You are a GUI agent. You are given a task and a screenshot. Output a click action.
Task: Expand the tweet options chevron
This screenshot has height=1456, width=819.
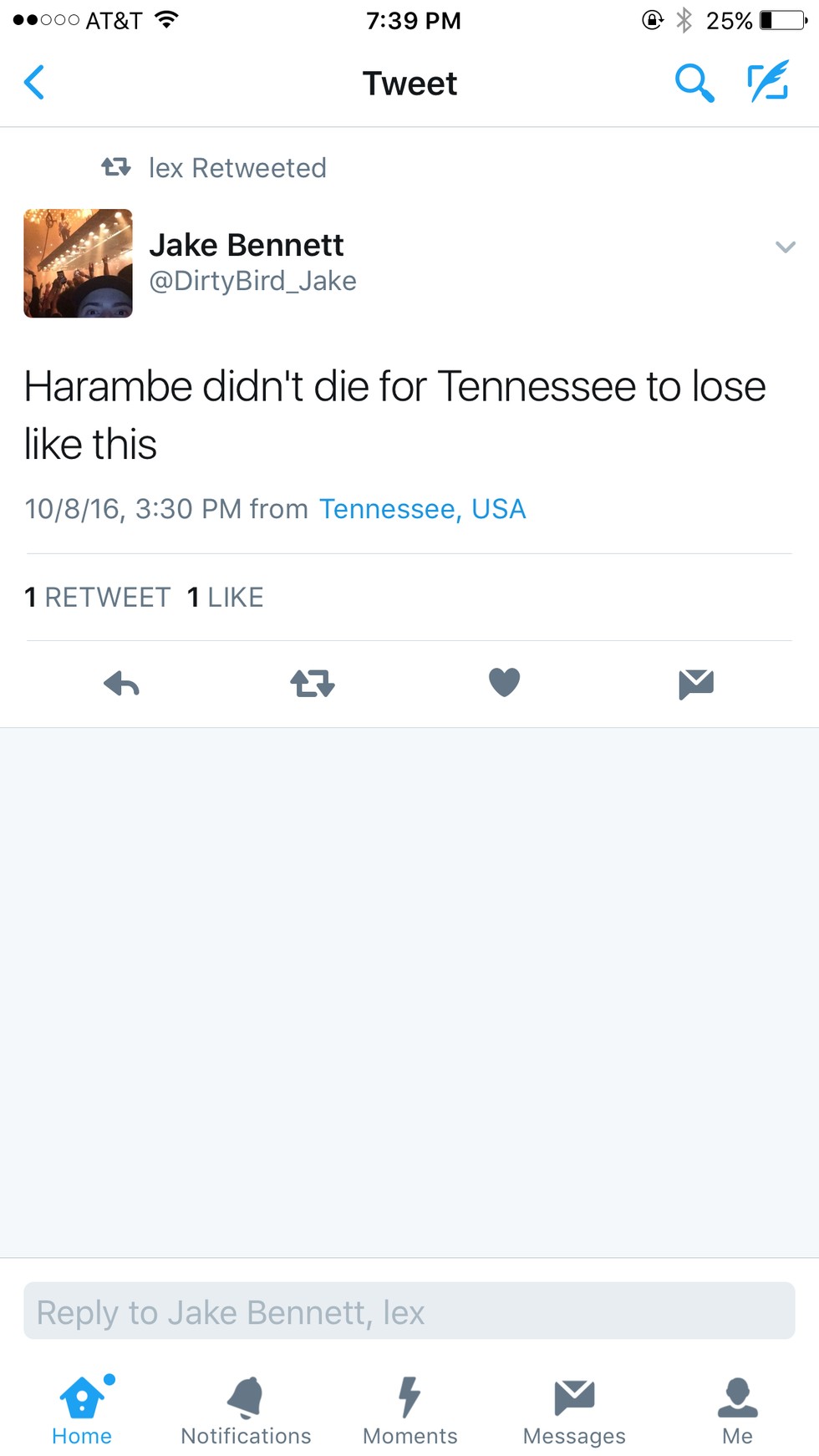[785, 247]
